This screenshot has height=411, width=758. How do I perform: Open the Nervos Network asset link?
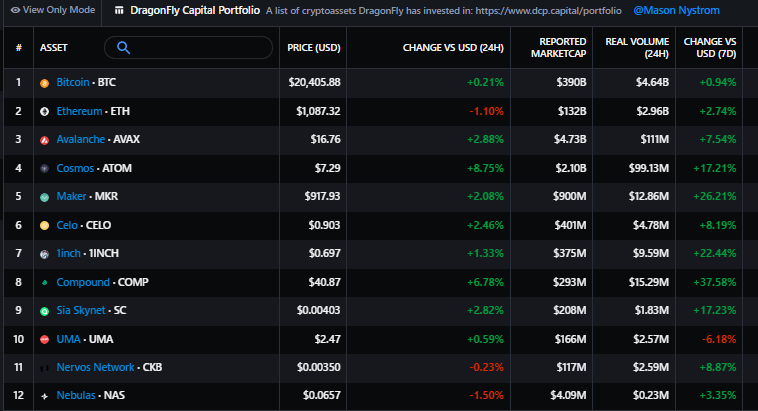[95, 367]
